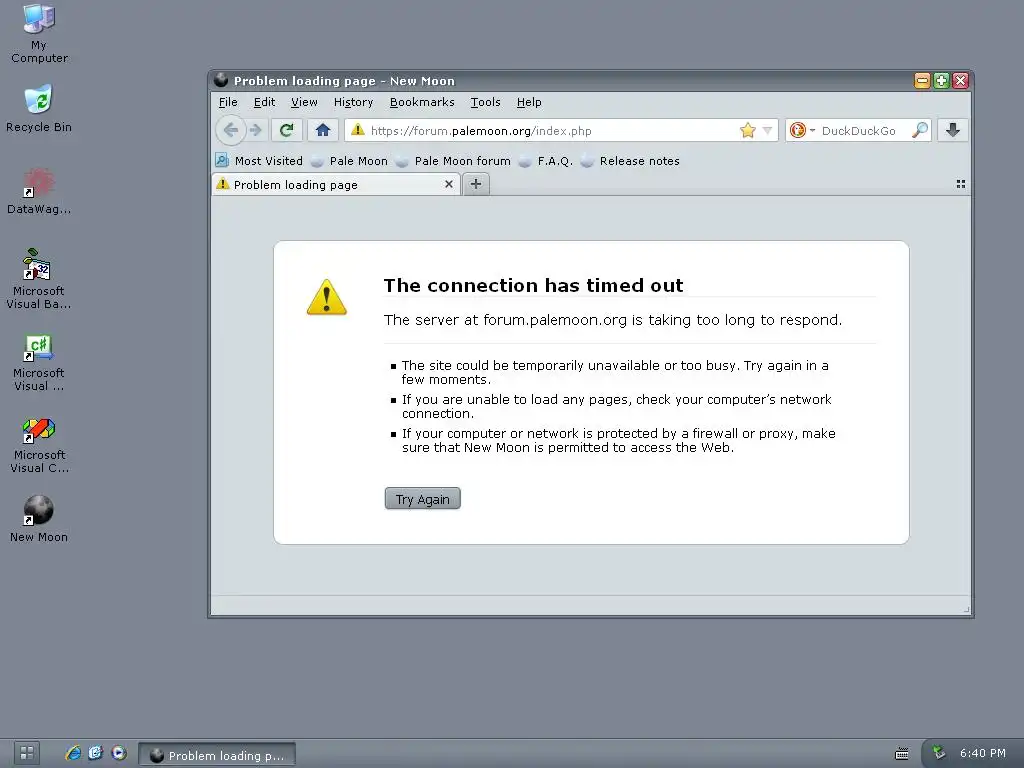
Task: Select the Recycle Bin desktop icon
Action: [39, 108]
